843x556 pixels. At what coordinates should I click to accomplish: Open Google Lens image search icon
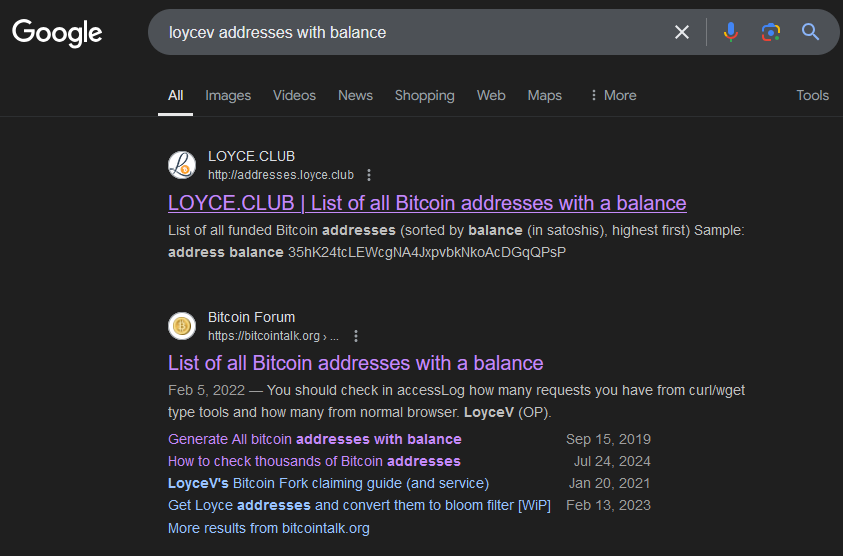(771, 32)
